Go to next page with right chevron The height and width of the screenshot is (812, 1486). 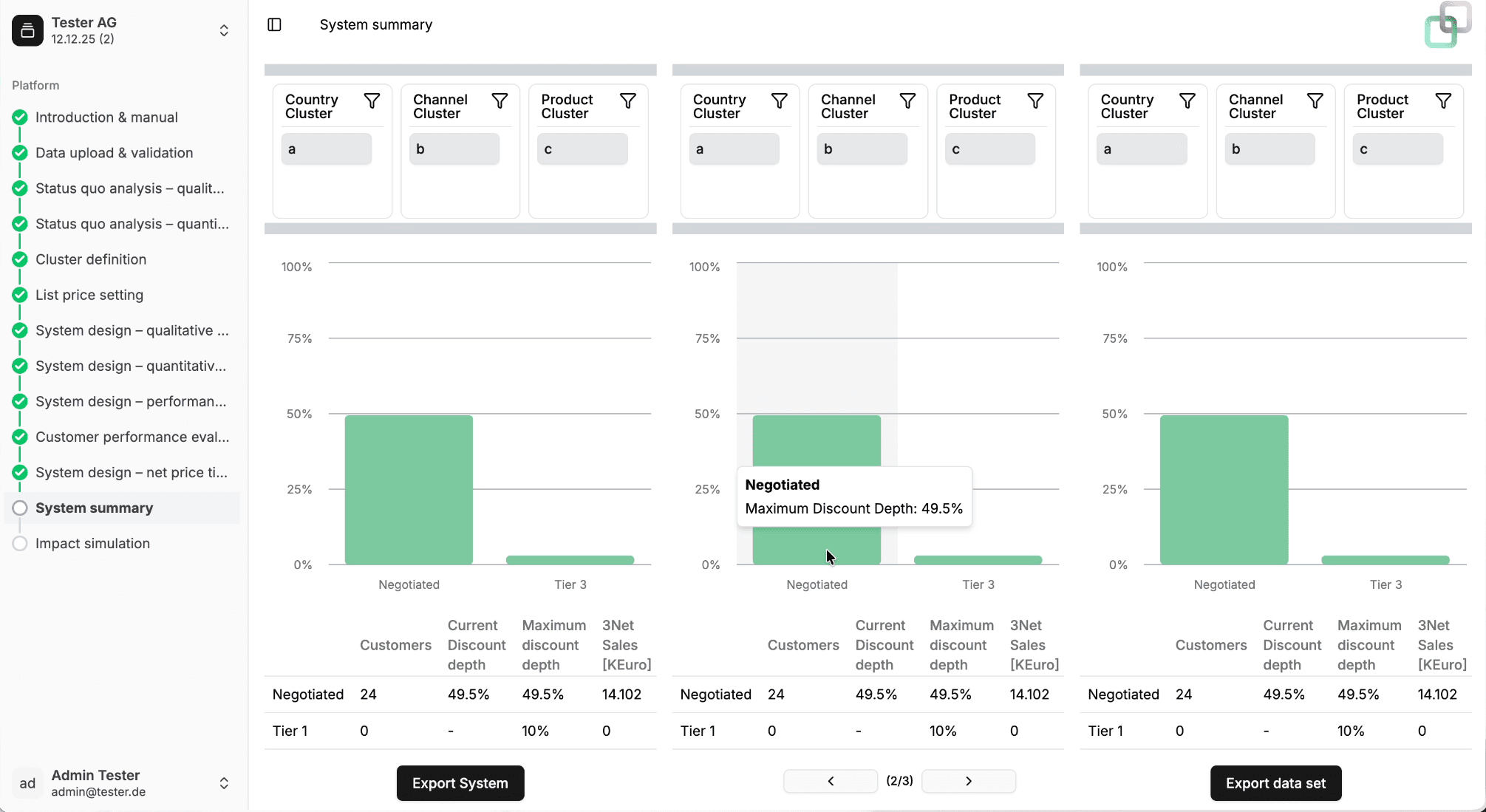tap(968, 781)
